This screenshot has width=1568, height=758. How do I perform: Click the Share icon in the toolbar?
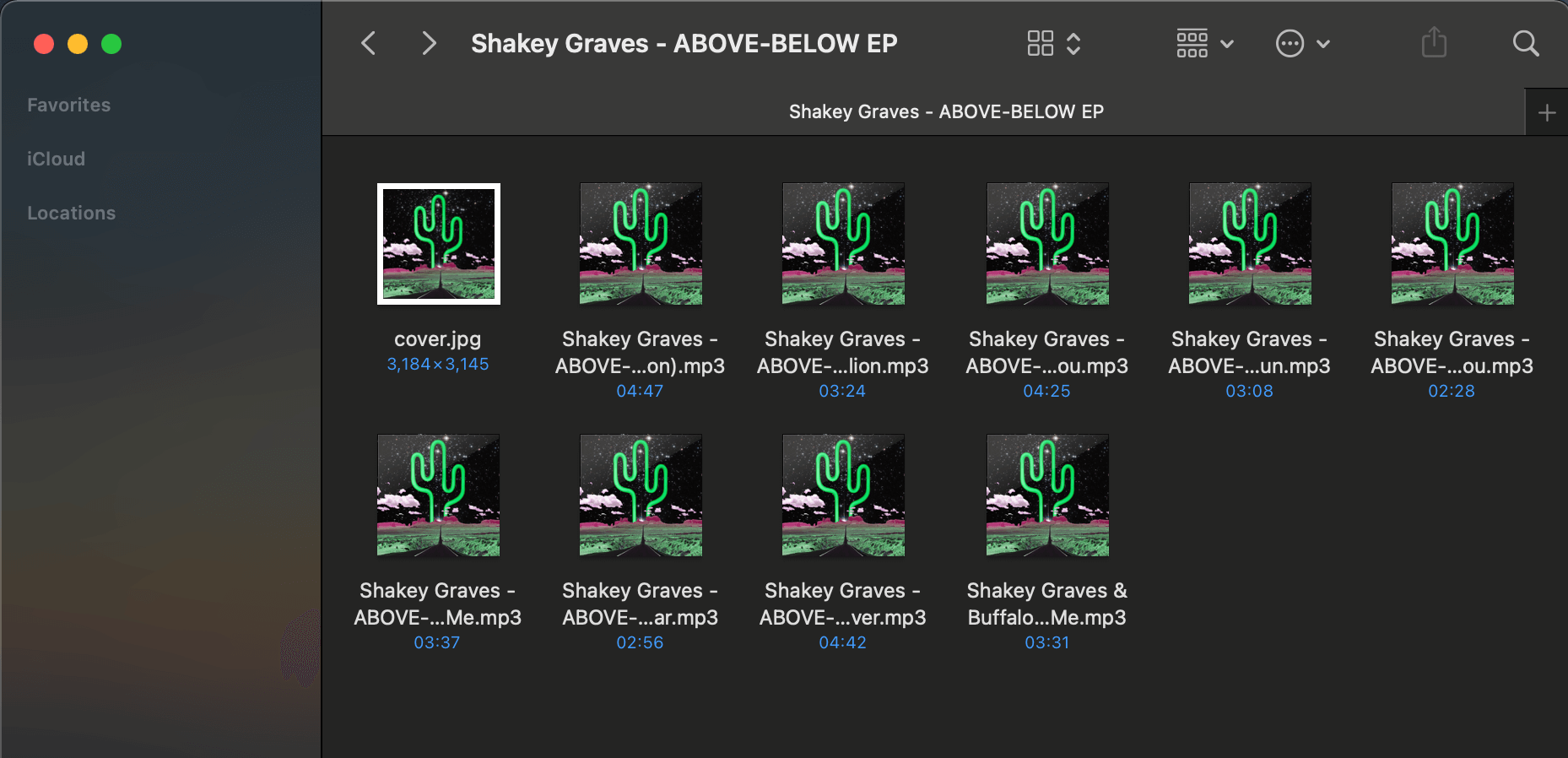[1434, 42]
